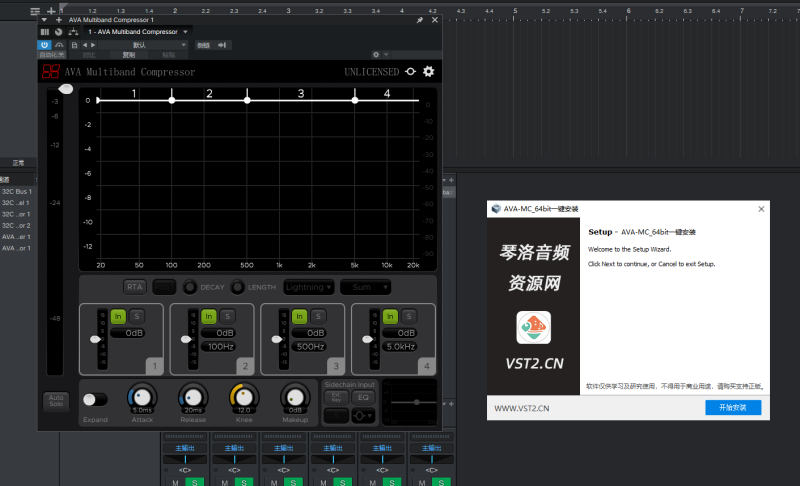Load the next preset arrow
800x486 pixels.
[93, 45]
